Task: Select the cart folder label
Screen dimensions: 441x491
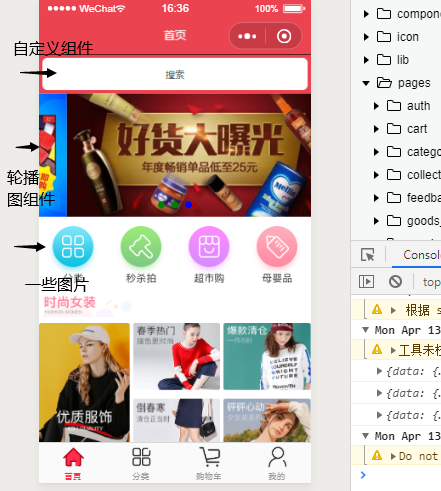Action: 417,129
